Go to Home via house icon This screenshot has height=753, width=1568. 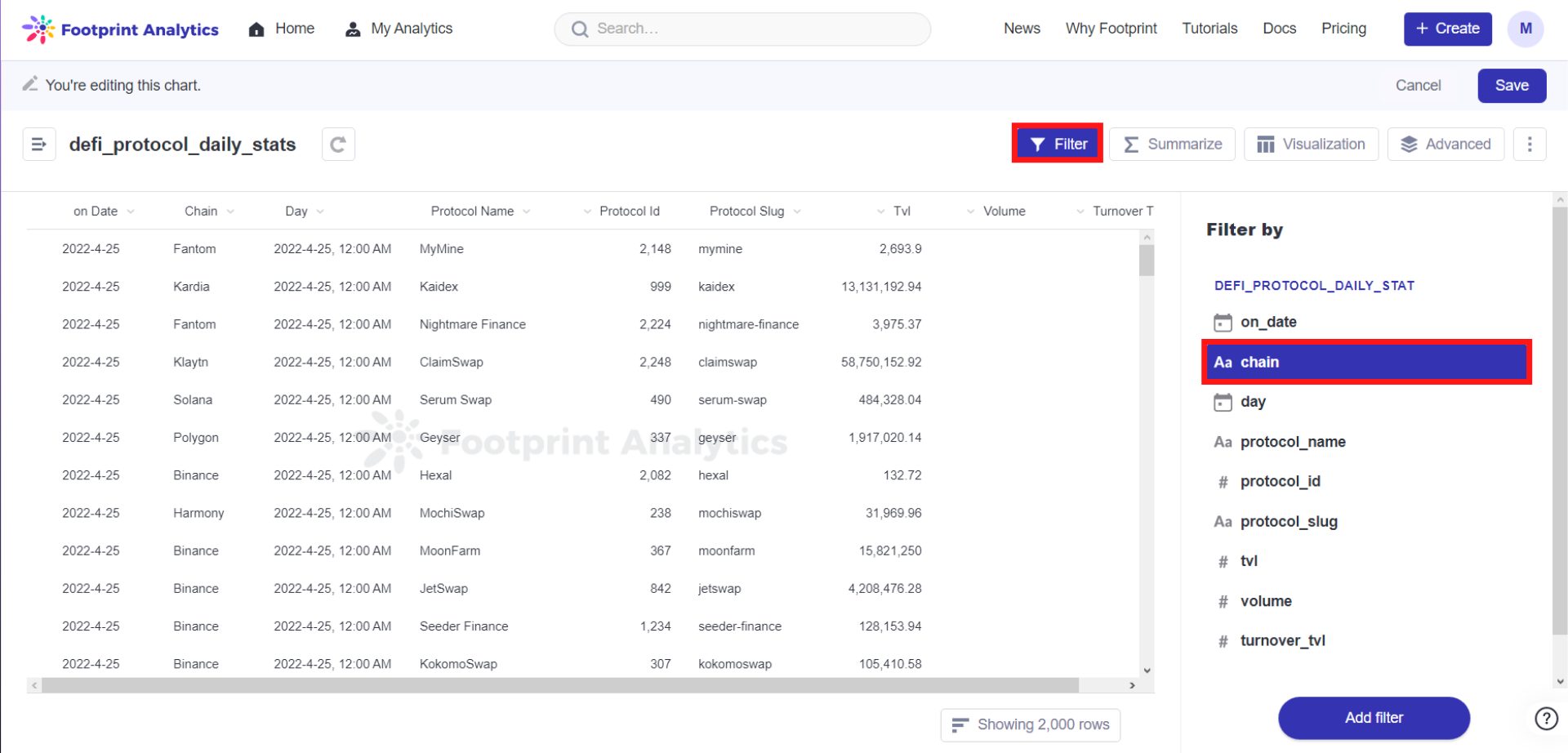point(256,29)
